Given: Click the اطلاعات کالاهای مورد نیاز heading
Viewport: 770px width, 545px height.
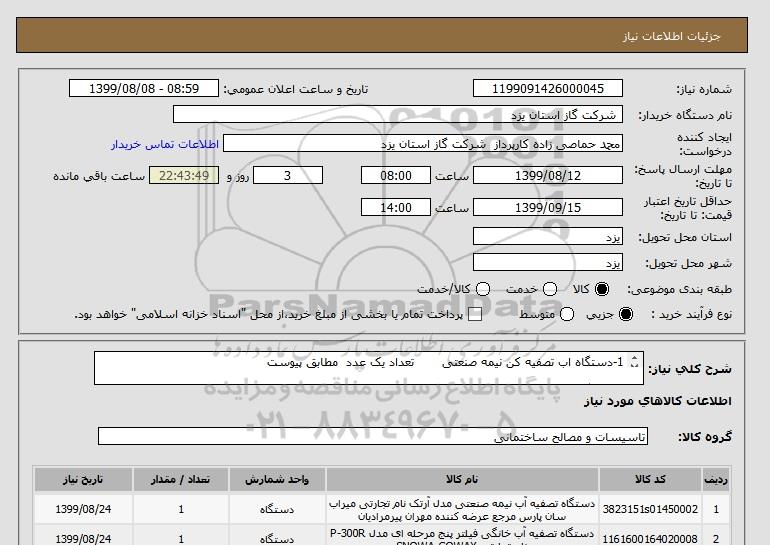Looking at the screenshot, I should click(x=658, y=401).
